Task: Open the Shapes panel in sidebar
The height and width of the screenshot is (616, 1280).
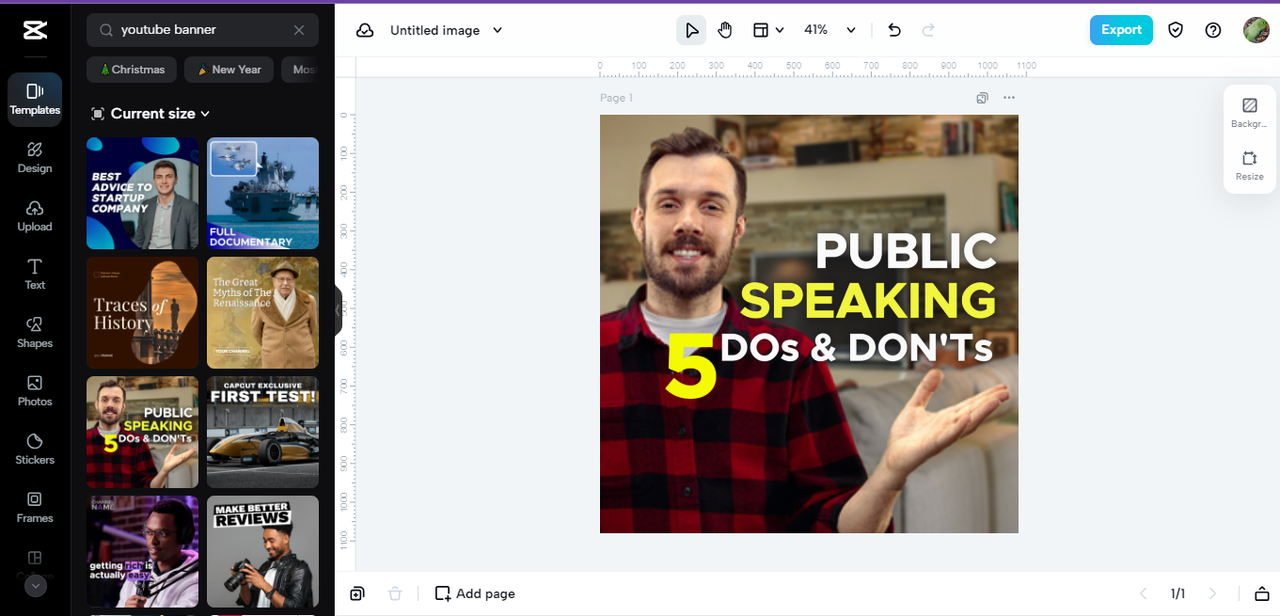Action: (34, 332)
